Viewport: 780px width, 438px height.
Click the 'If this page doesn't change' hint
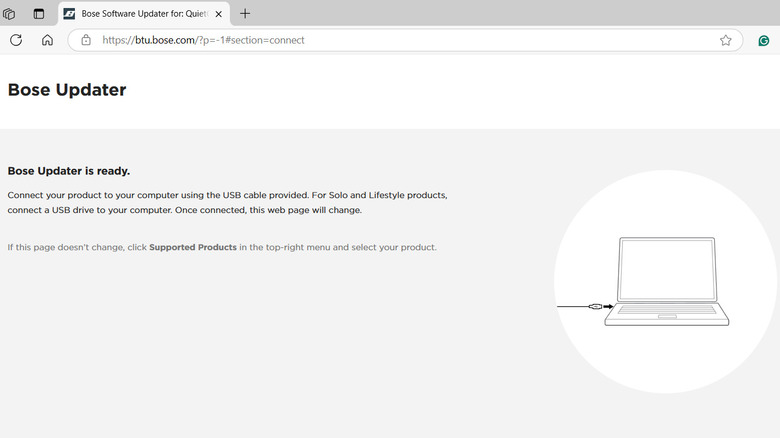click(x=222, y=247)
